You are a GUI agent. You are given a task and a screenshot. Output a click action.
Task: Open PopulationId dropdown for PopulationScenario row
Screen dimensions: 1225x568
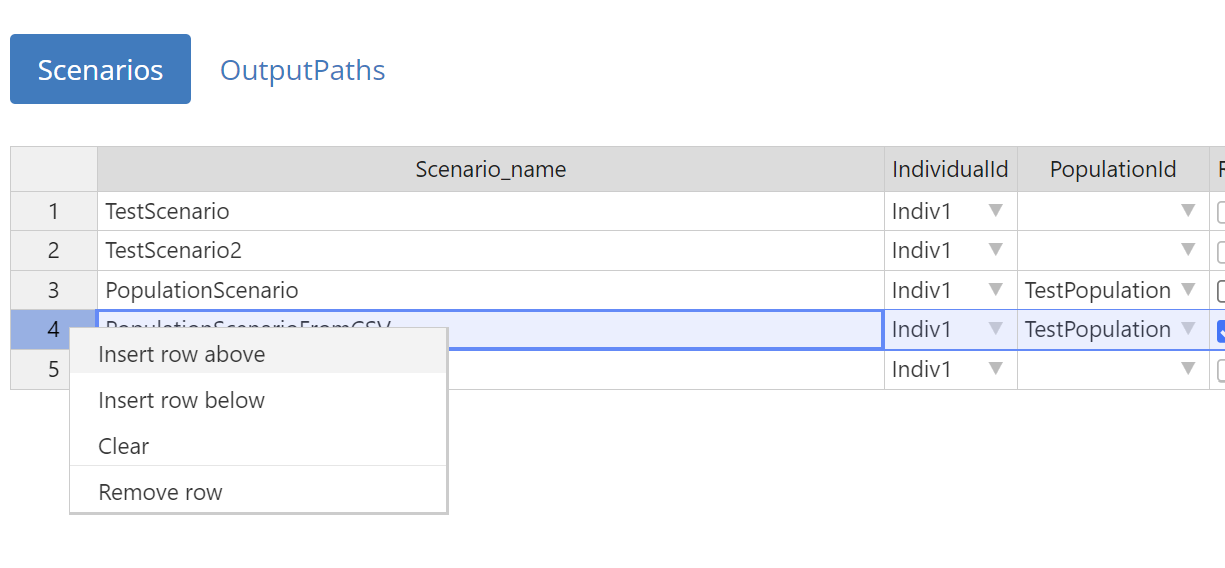pos(1188,290)
